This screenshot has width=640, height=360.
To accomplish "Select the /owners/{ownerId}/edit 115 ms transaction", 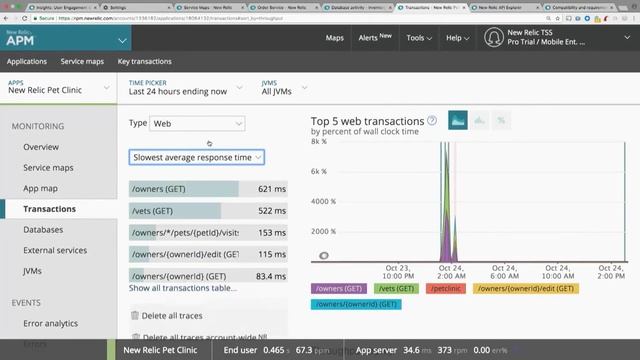I will tap(208, 254).
